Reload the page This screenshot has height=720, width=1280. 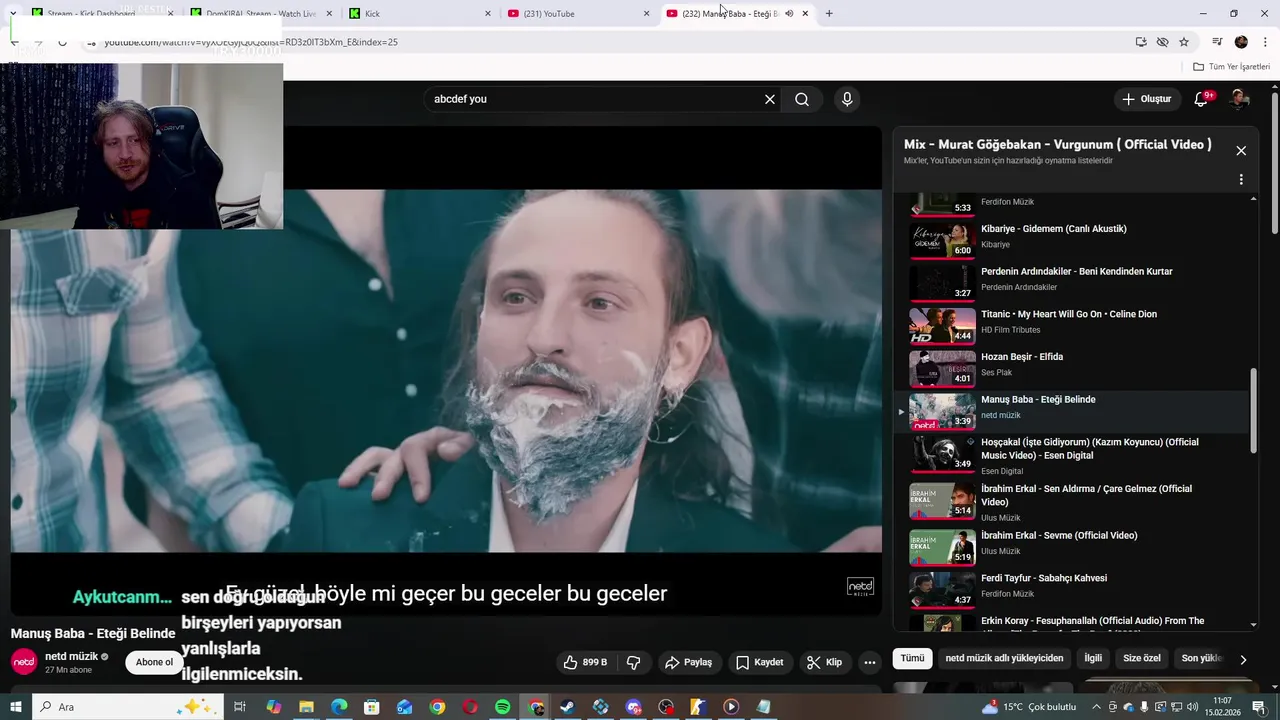pyautogui.click(x=62, y=42)
